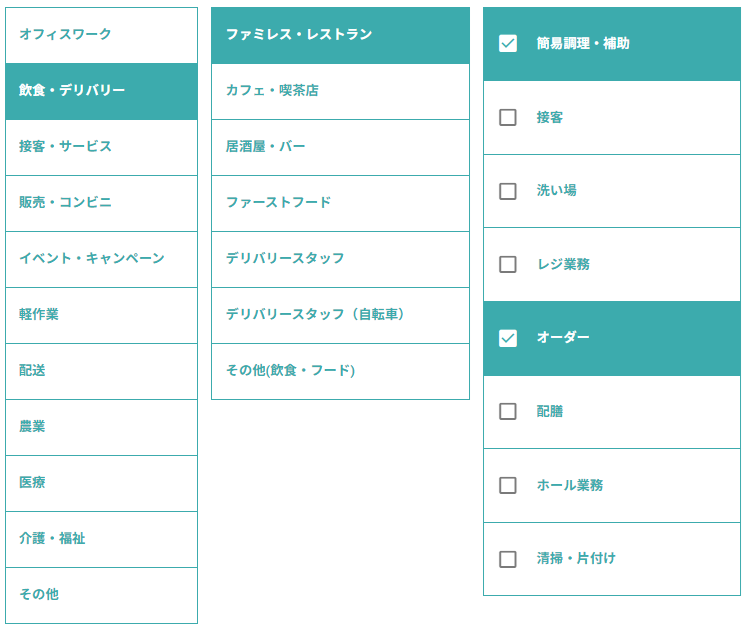Check the 接客 checkbox

508,117
